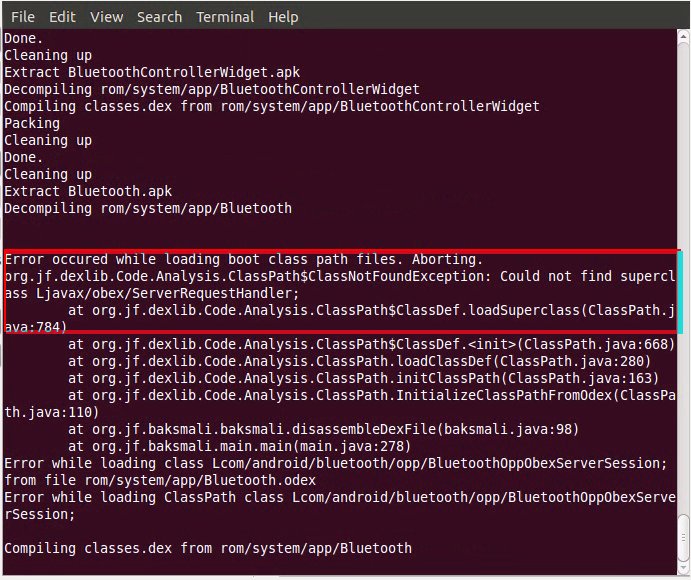Open the File menu
The height and width of the screenshot is (580, 691).
click(22, 17)
